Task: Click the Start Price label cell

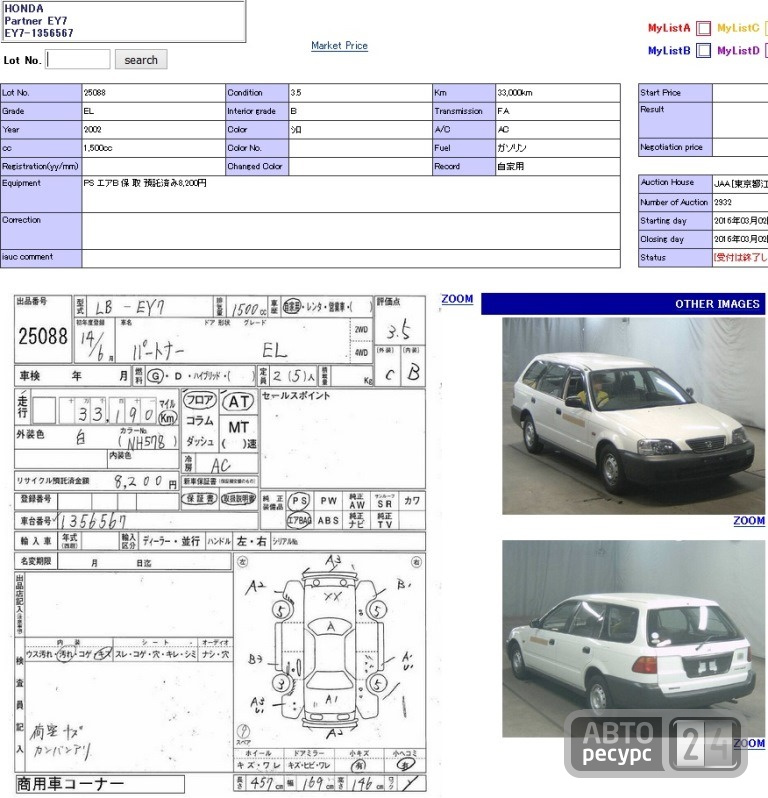Action: 675,93
